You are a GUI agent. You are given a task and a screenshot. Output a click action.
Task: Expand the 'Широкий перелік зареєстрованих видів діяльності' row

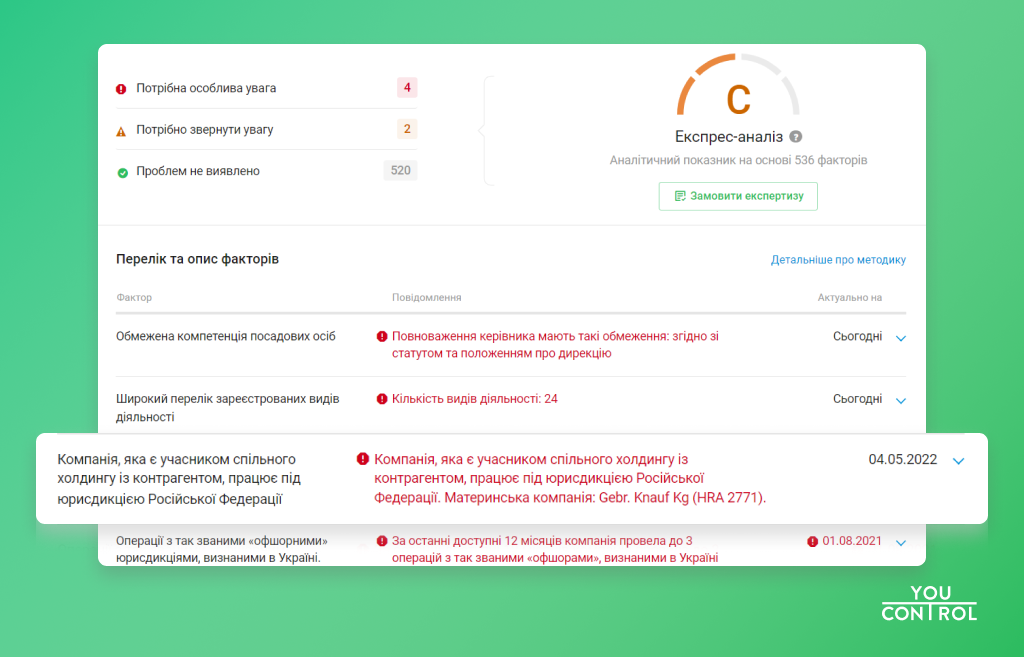click(x=901, y=400)
